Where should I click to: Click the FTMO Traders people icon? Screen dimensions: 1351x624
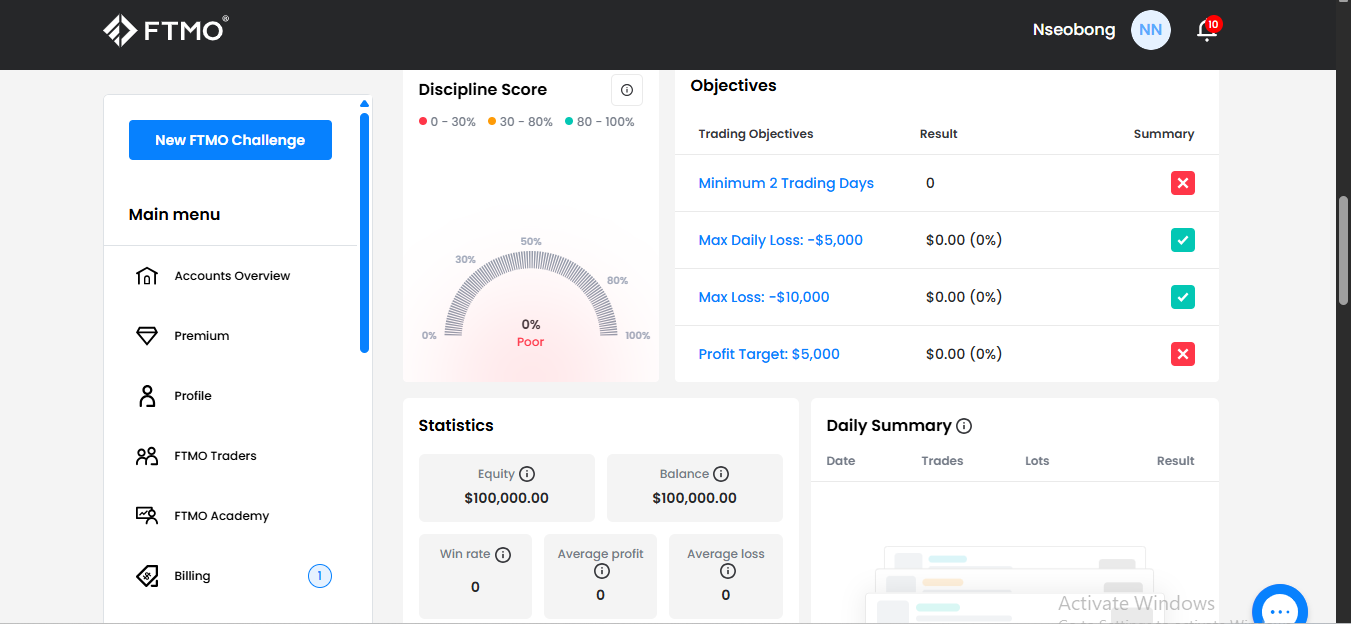147,456
